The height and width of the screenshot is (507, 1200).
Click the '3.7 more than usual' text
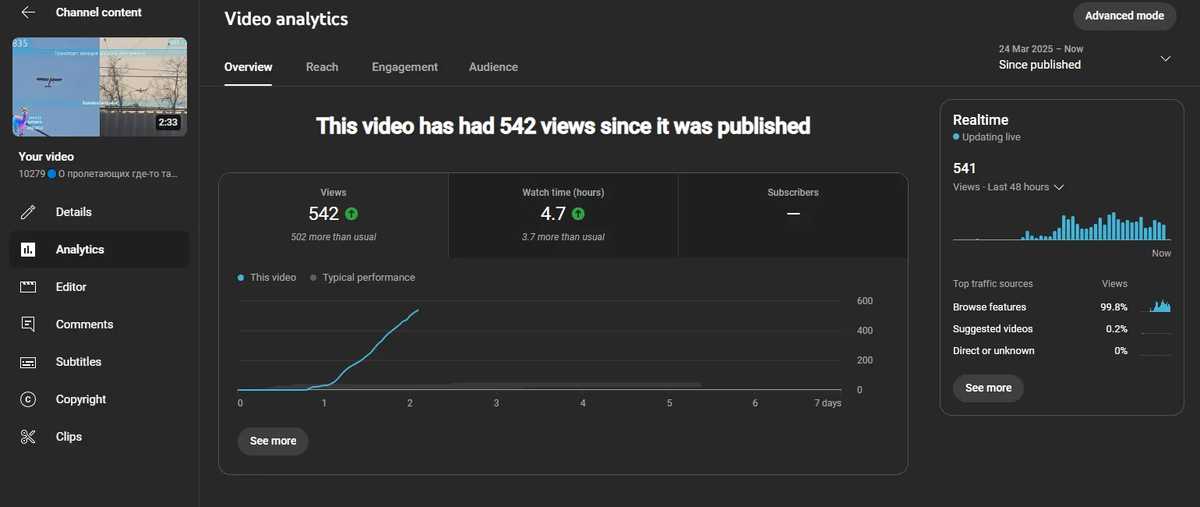(x=563, y=237)
